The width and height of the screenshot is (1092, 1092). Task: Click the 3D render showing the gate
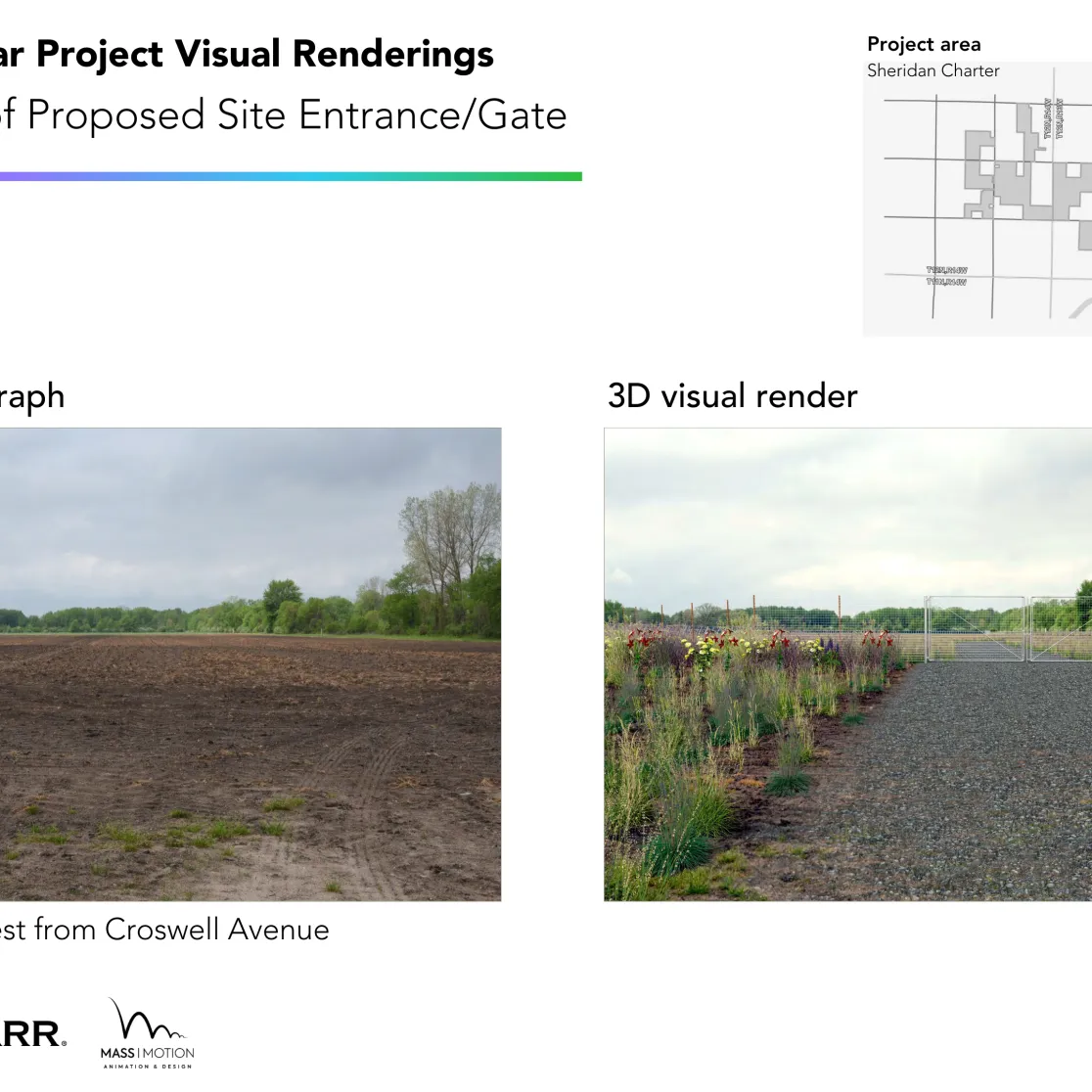point(848,663)
